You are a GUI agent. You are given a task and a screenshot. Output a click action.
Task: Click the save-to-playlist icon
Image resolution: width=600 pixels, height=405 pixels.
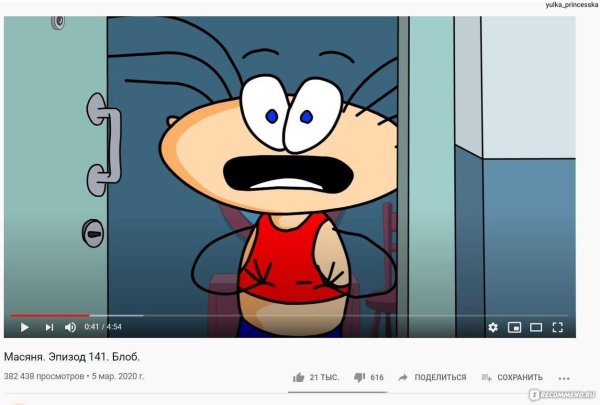click(x=486, y=377)
